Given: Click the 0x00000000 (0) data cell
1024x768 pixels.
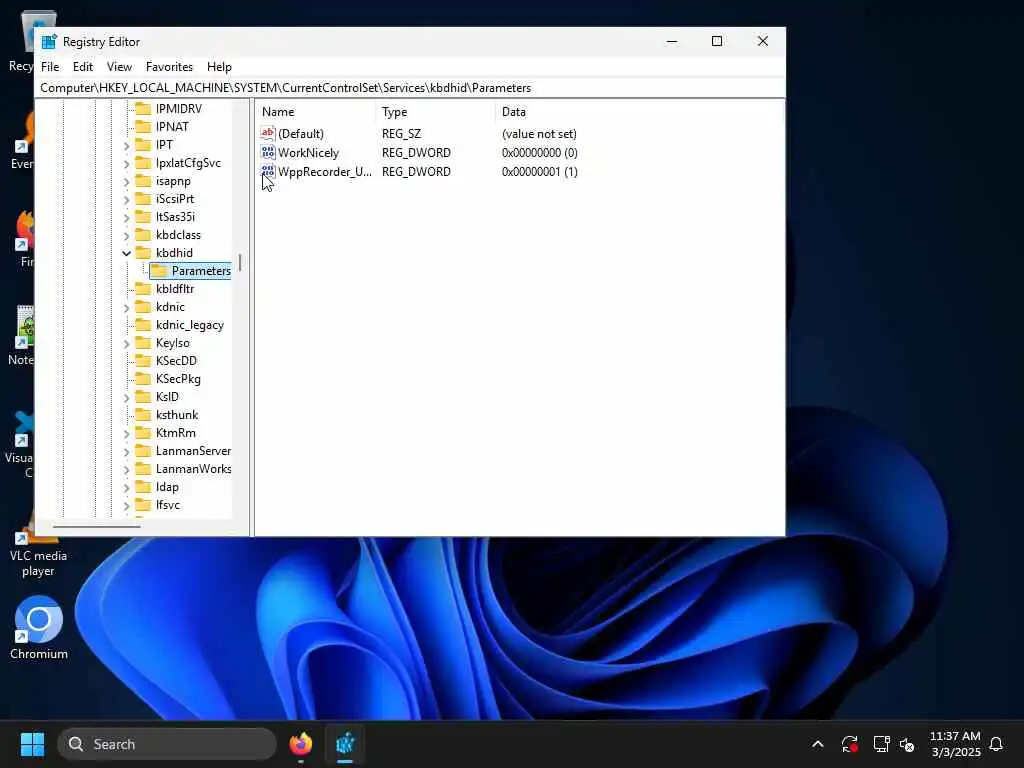Looking at the screenshot, I should (x=539, y=153).
